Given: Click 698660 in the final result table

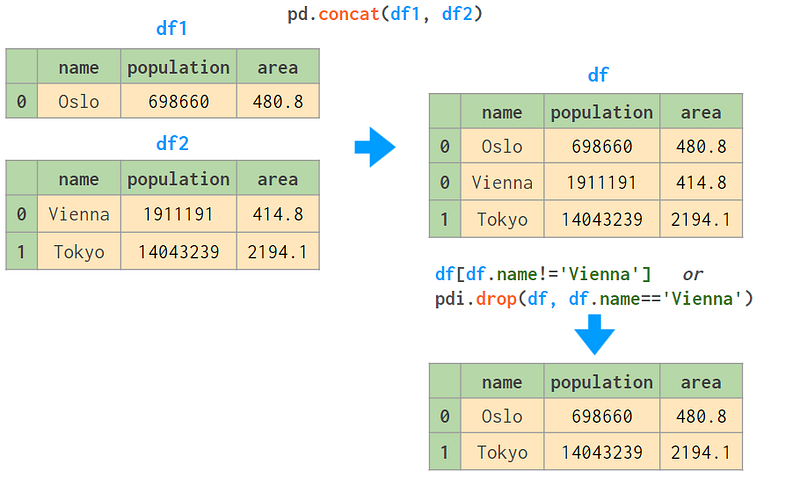Looking at the screenshot, I should click(602, 416).
